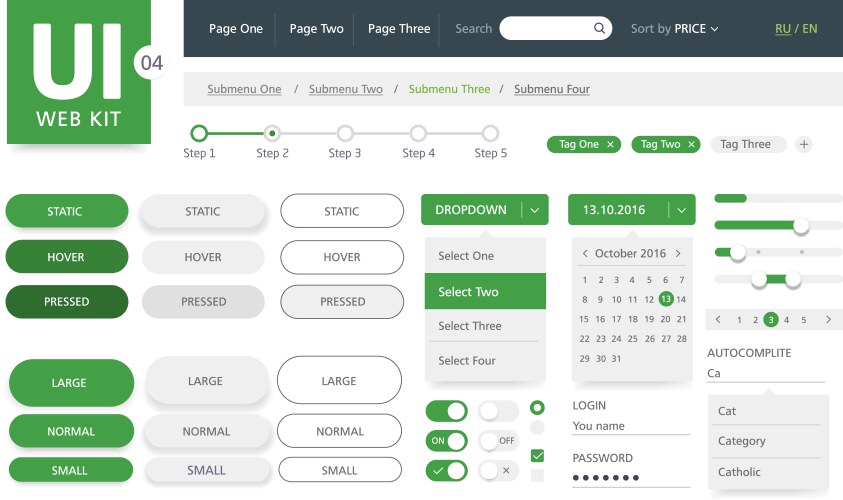The height and width of the screenshot is (500, 843).
Task: Click the single-handle slider knob at the right end of the green bar
Action: point(801,226)
